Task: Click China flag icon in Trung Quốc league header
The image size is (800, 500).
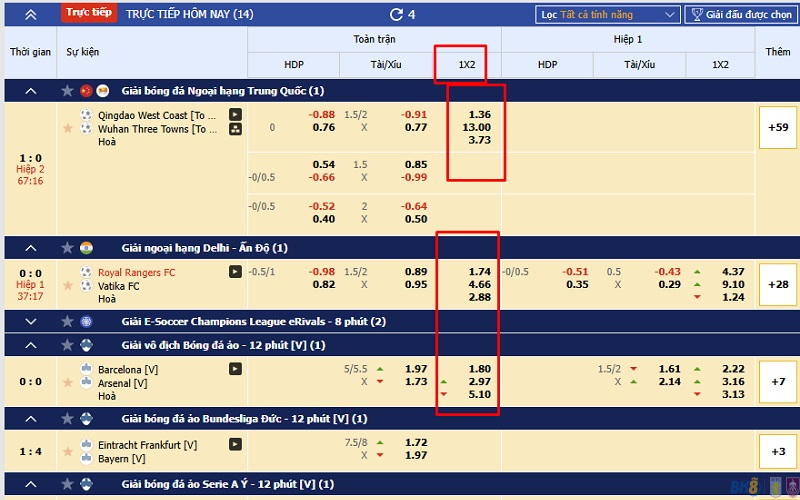Action: tap(86, 91)
